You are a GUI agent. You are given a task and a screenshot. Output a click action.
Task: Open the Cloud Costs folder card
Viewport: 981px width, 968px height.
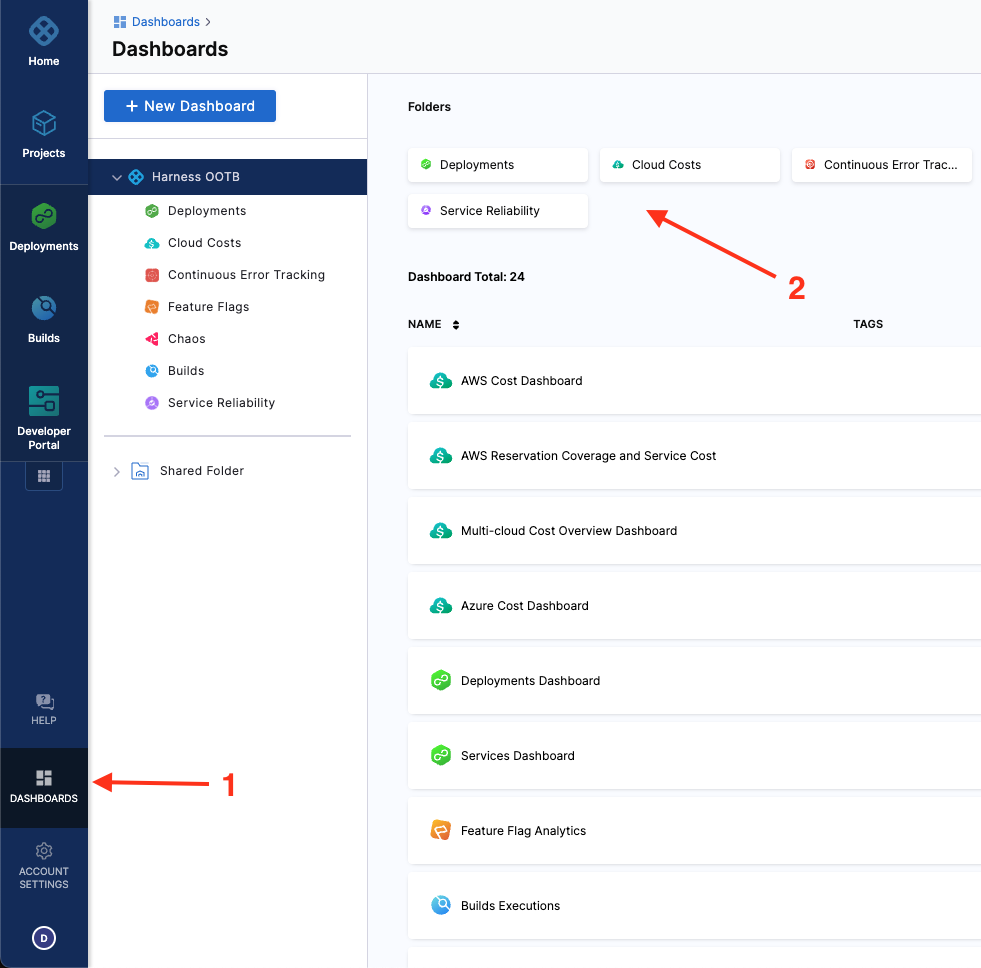[689, 165]
